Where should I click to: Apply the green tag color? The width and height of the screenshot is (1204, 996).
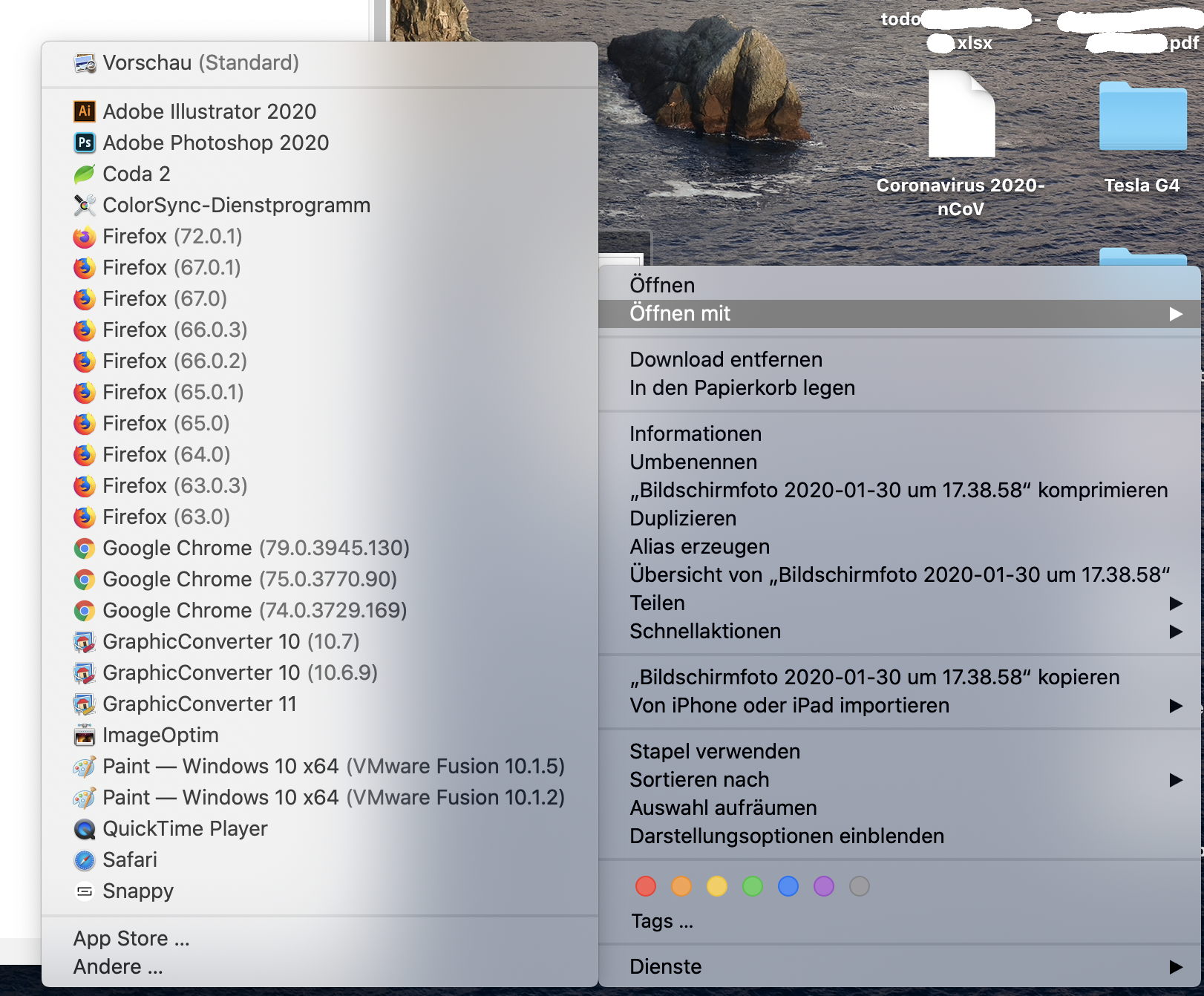(x=753, y=886)
